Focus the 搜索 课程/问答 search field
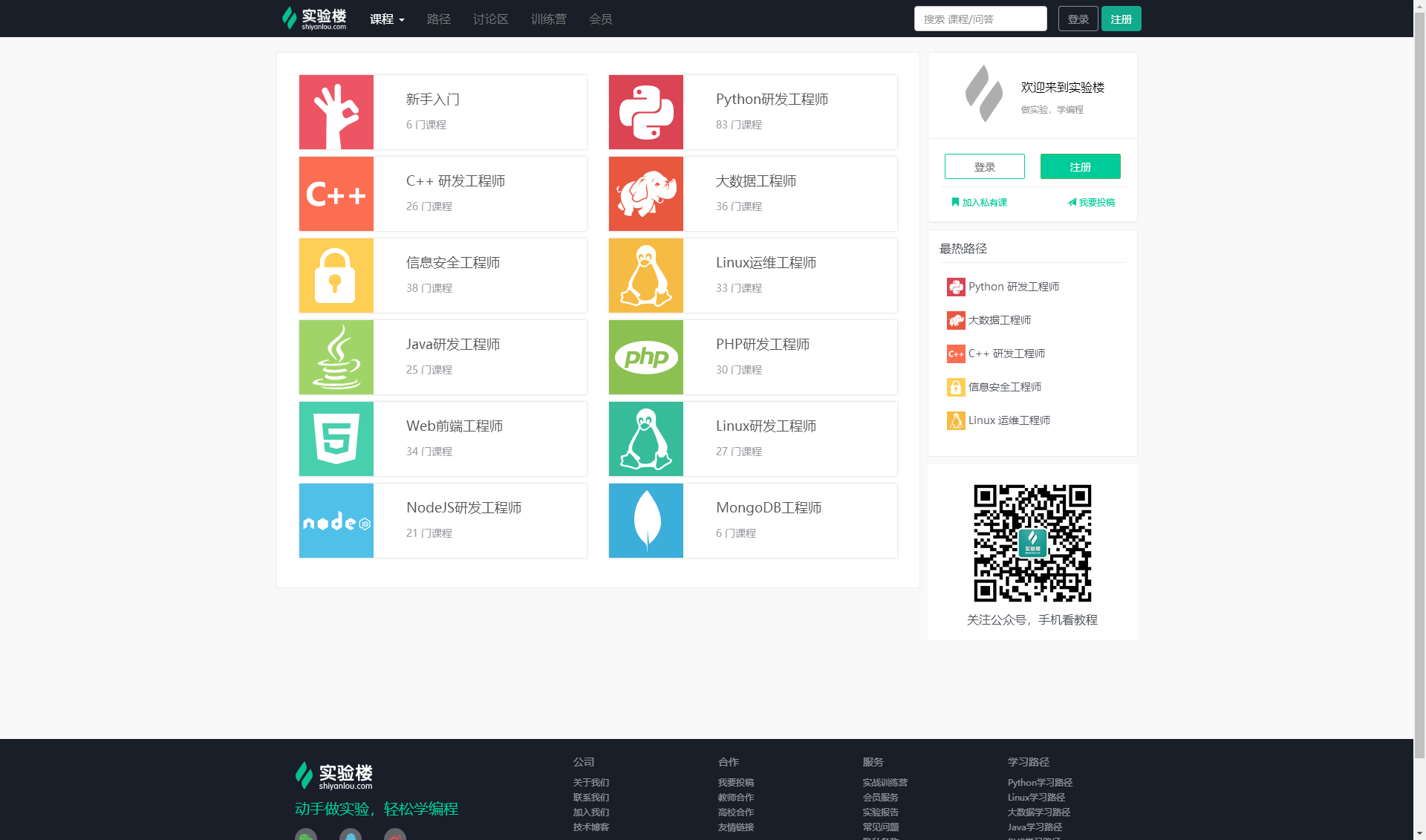Viewport: 1426px width, 840px height. pos(980,19)
